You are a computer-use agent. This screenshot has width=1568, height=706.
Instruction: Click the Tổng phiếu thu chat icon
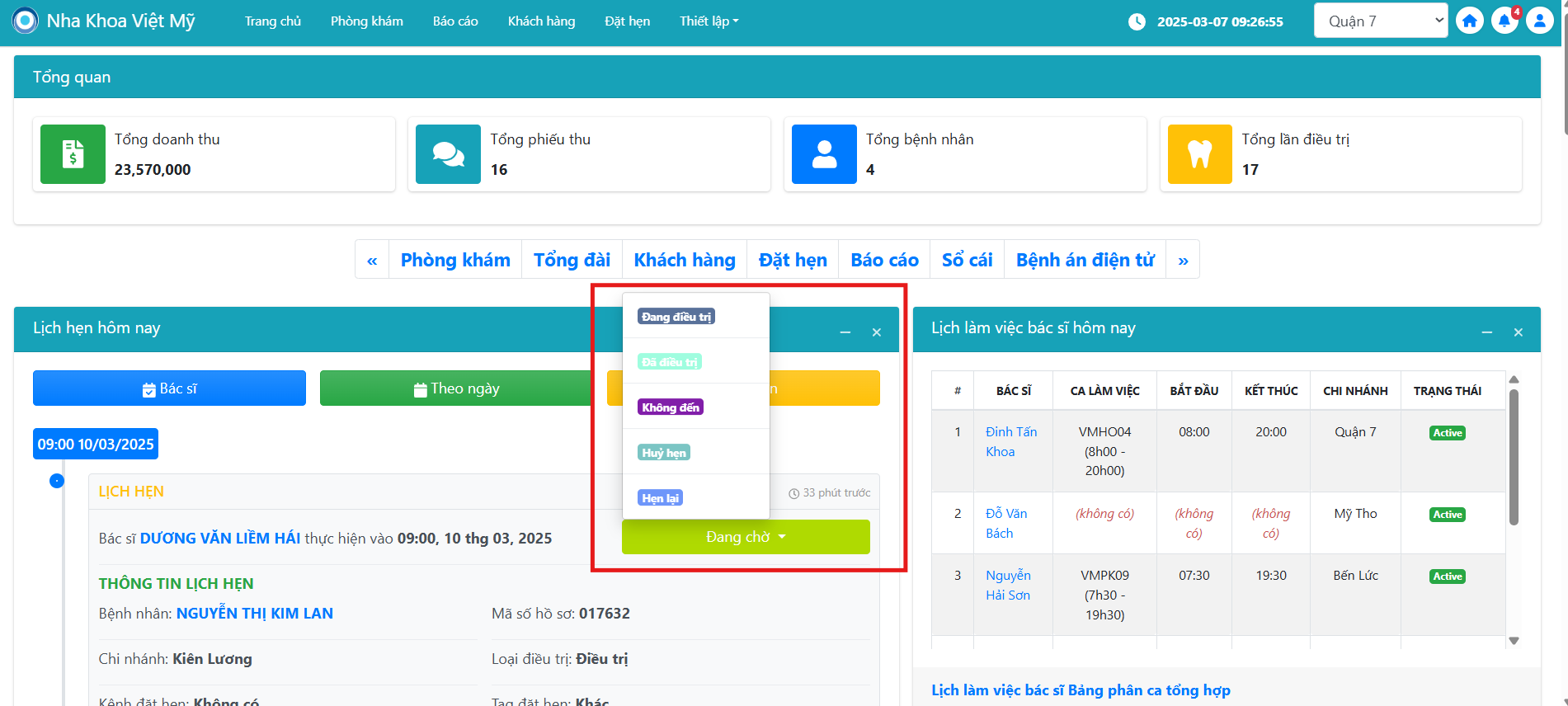tap(448, 154)
